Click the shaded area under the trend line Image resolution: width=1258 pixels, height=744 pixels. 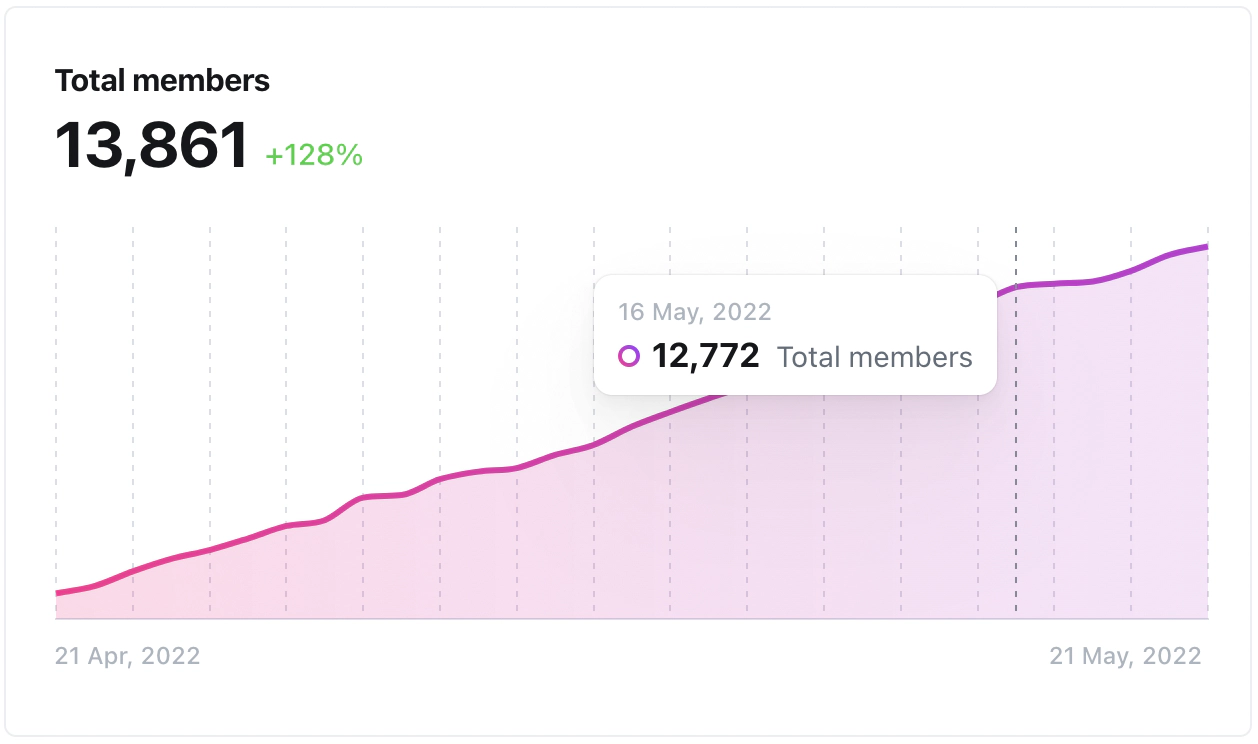tap(800, 520)
